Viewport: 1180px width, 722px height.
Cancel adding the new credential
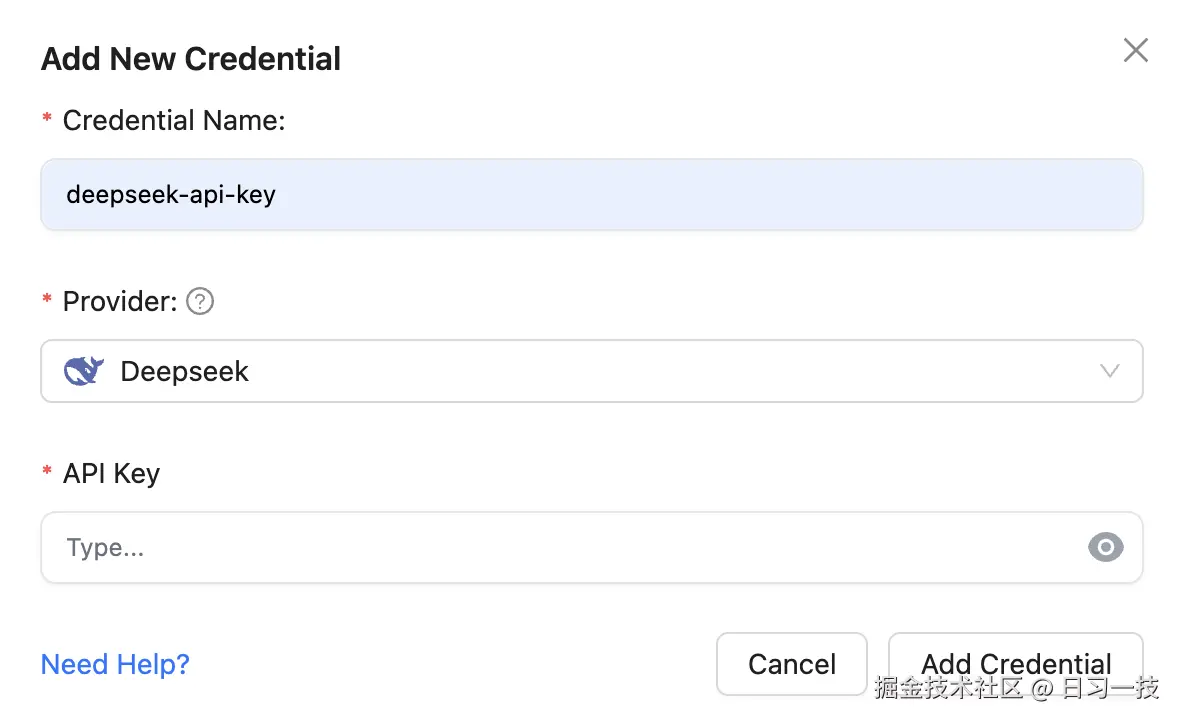tap(791, 664)
